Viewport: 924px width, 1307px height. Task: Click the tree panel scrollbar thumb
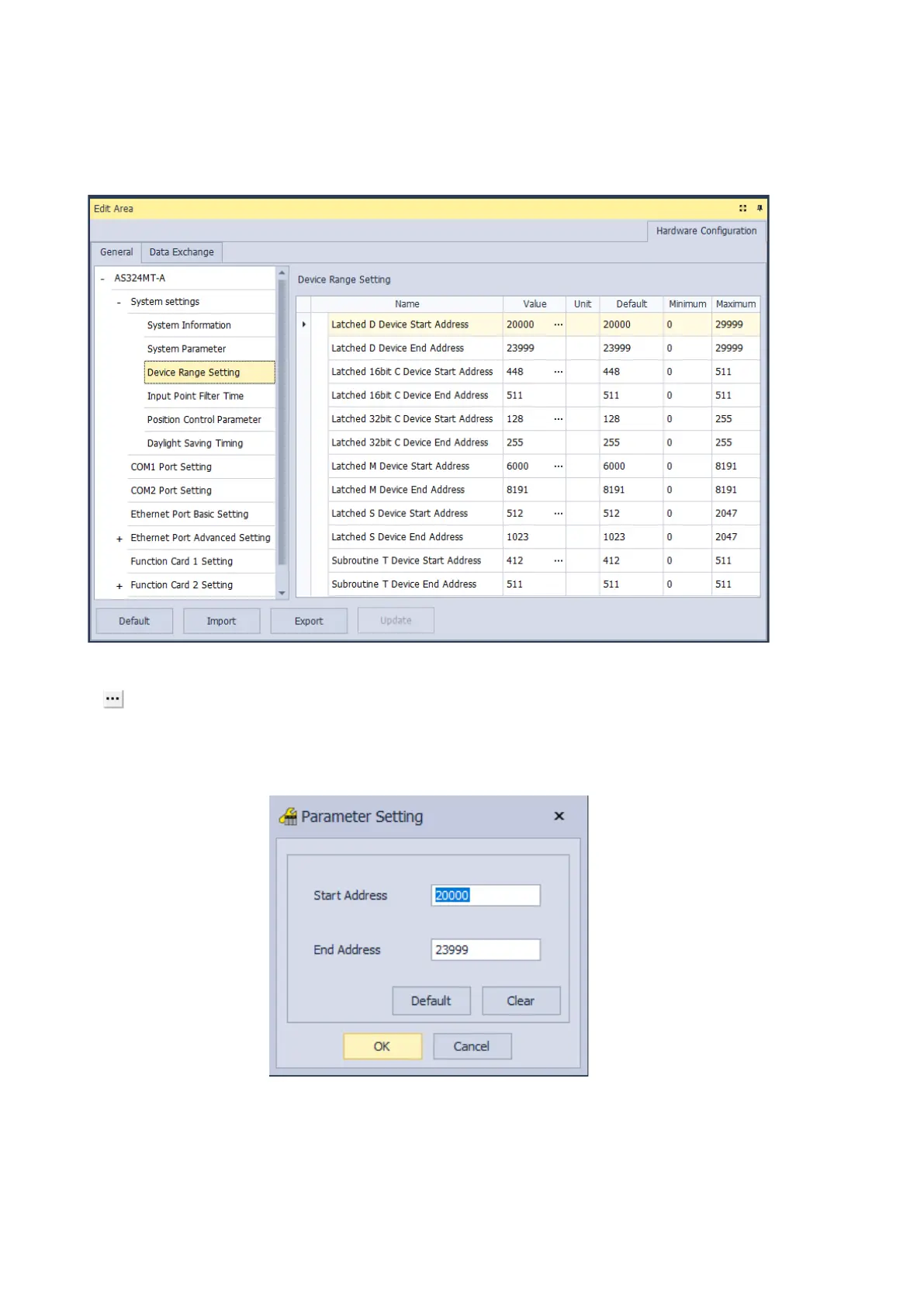click(282, 423)
